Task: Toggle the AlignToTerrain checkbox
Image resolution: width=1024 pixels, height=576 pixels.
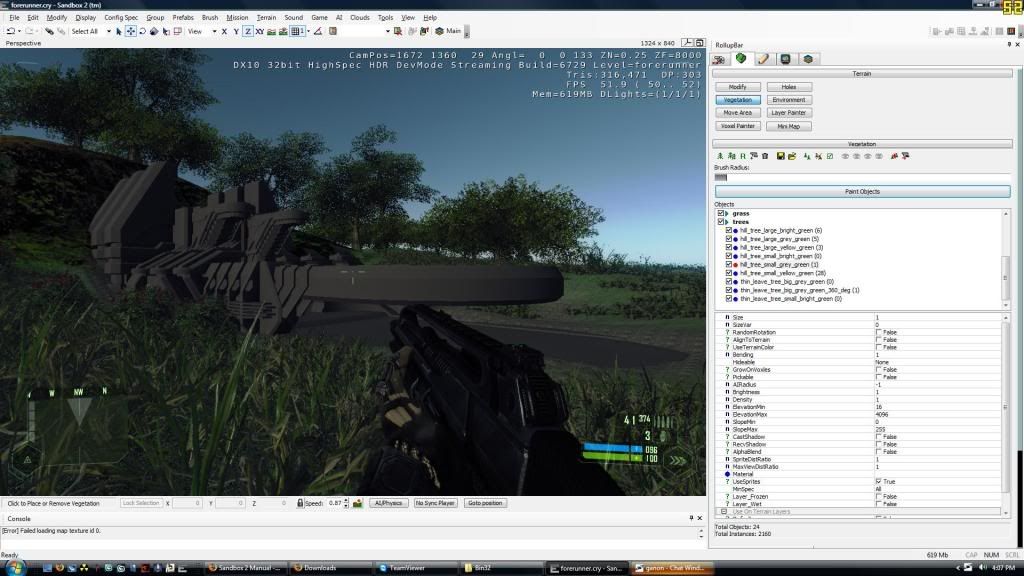Action: tap(878, 340)
